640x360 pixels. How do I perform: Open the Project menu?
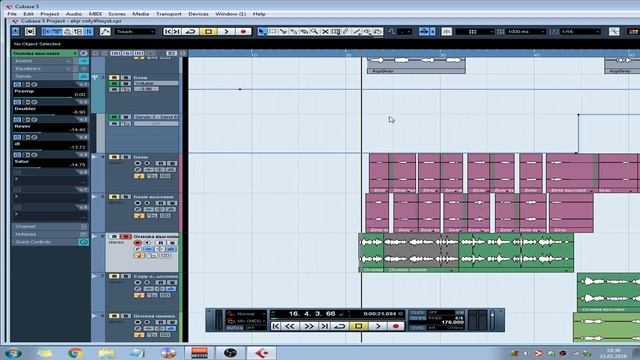49,14
